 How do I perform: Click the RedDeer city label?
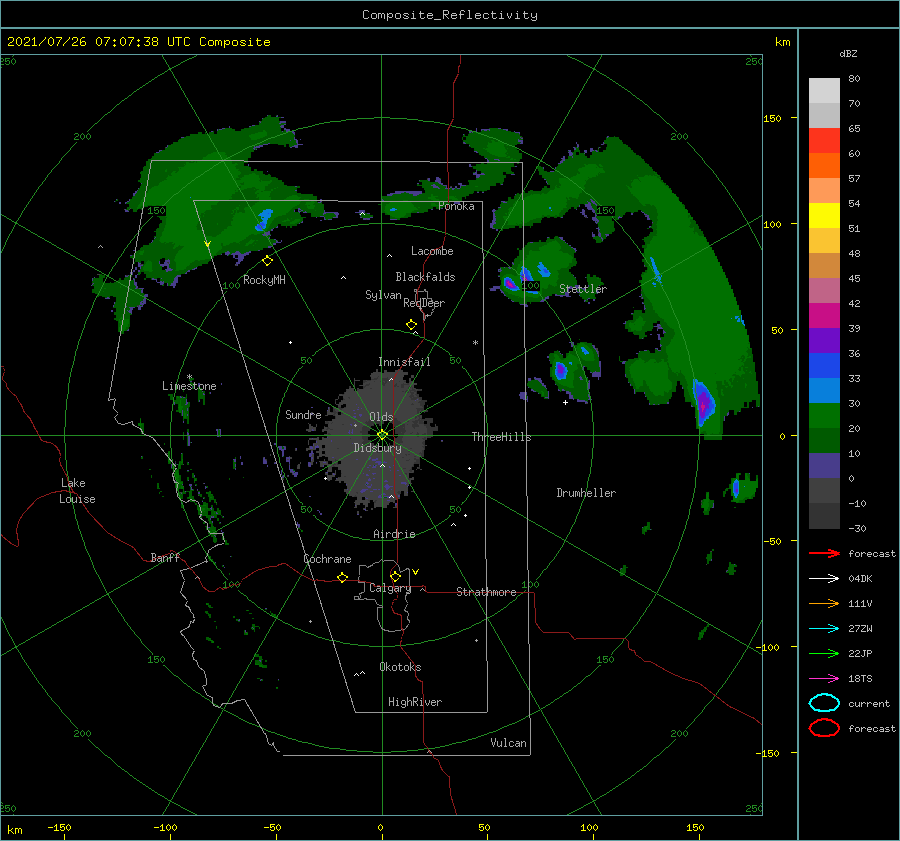pos(424,303)
